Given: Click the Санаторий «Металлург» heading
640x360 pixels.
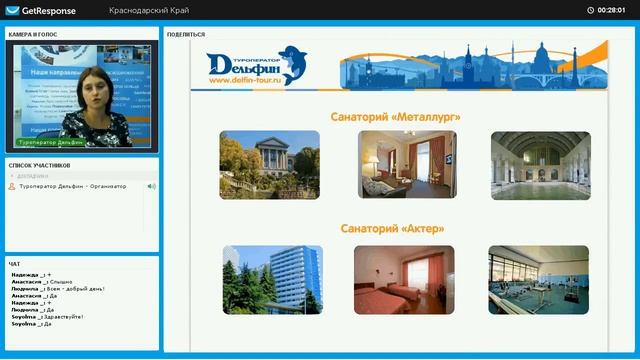Looking at the screenshot, I should pyautogui.click(x=395, y=117).
